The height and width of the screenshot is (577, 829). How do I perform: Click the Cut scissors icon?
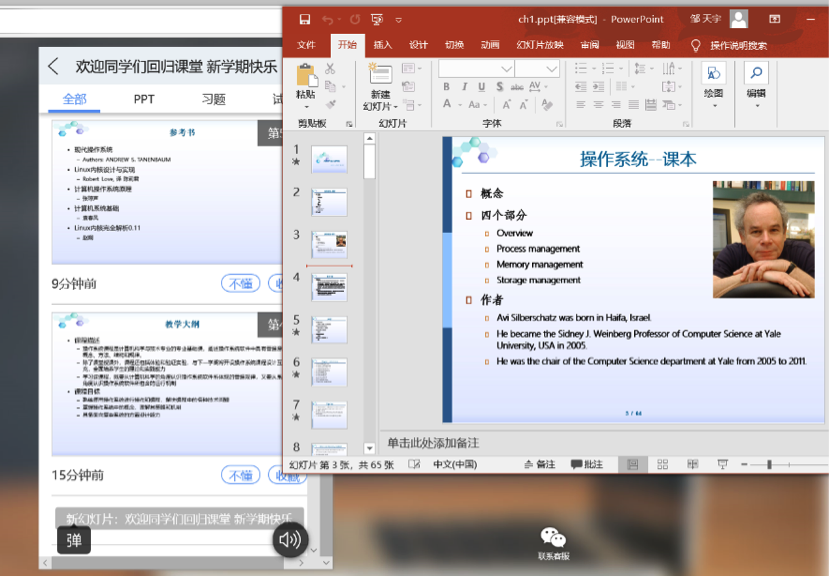(x=331, y=68)
